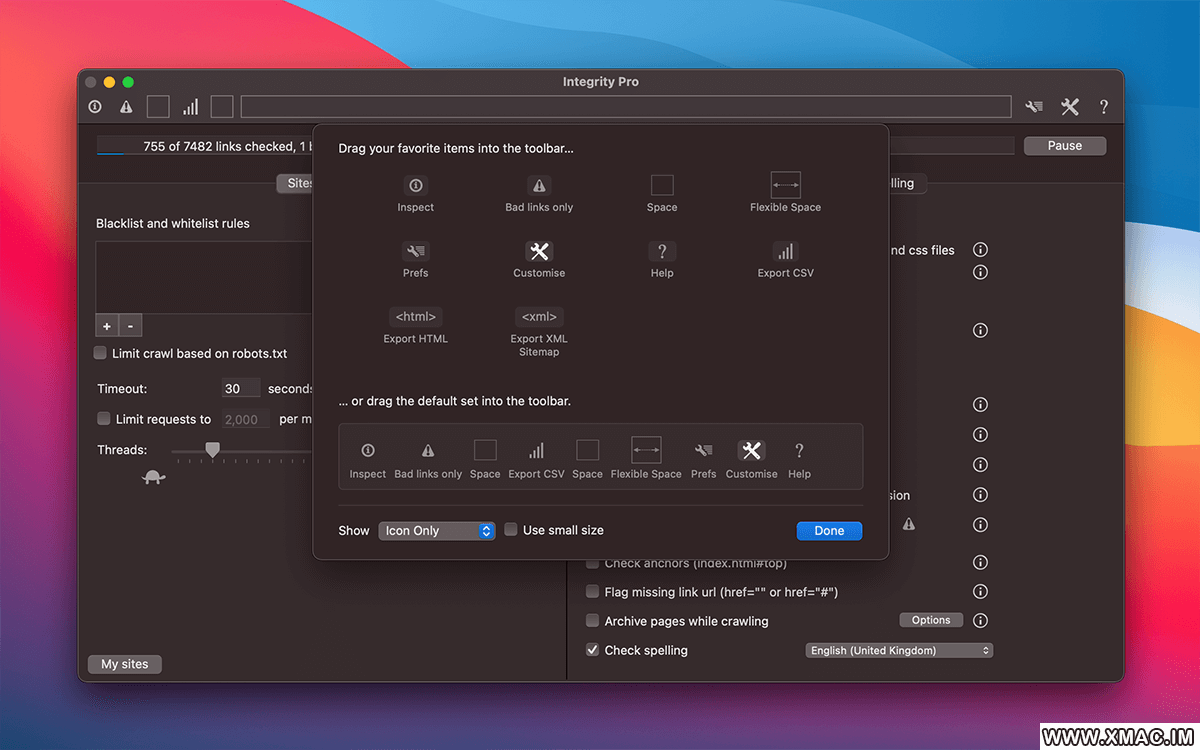Select the Inspect item in the favorite items grid
The height and width of the screenshot is (750, 1200).
click(x=416, y=193)
